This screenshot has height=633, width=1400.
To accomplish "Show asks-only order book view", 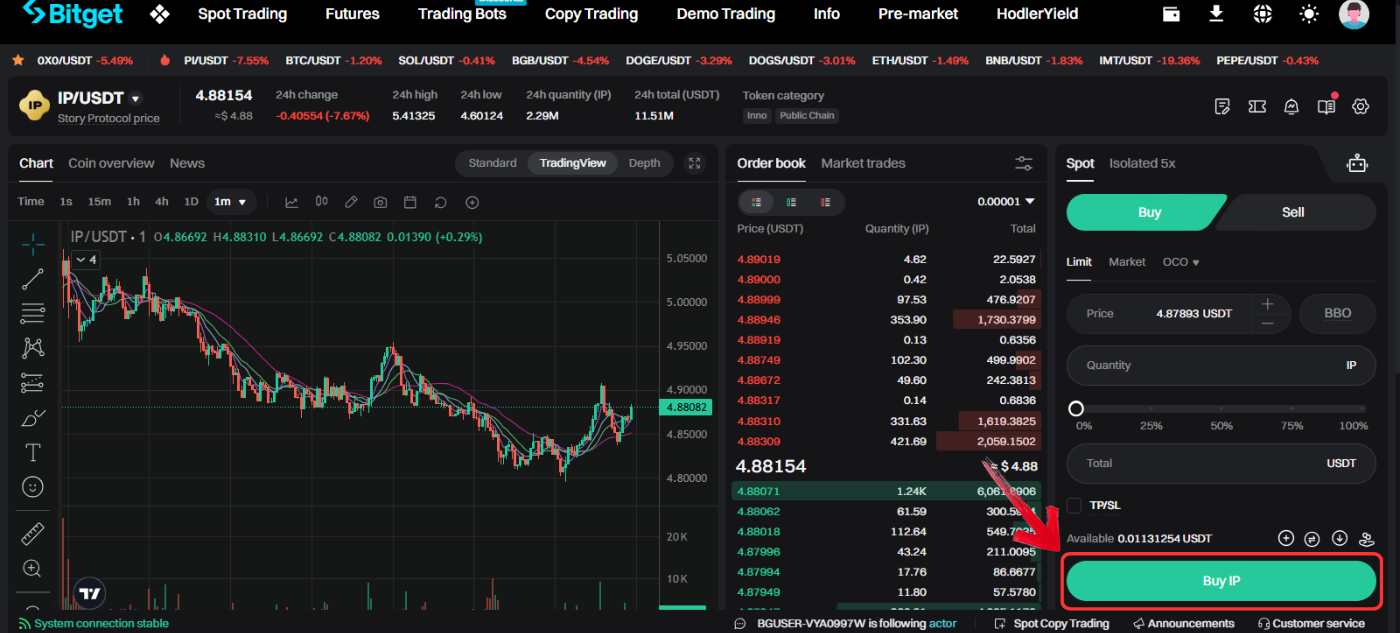I will point(825,202).
